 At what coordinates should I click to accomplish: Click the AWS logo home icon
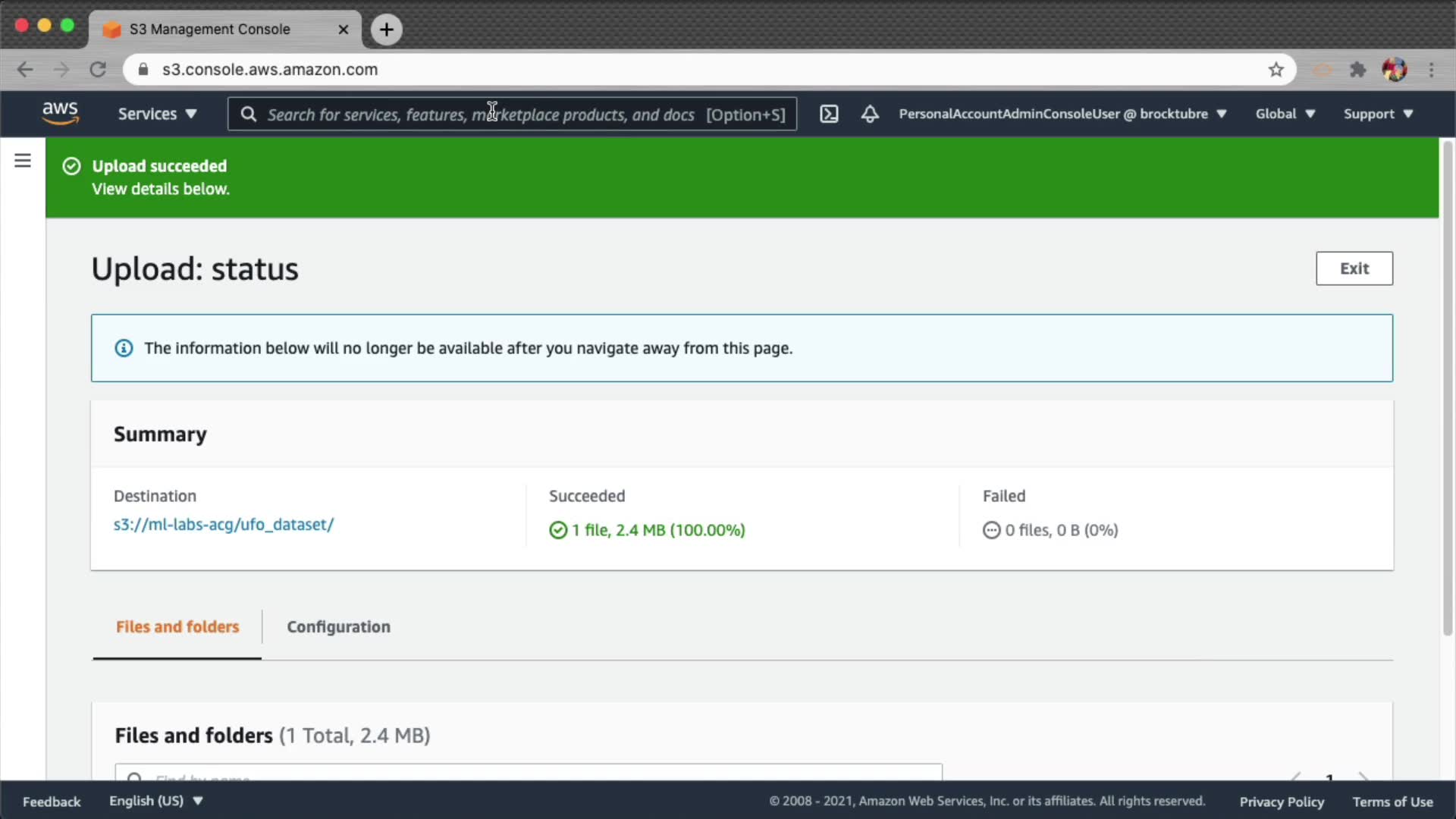pos(60,113)
